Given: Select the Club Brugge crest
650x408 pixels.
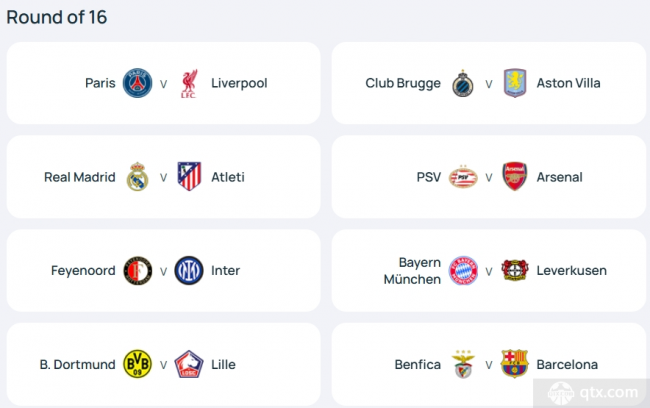Looking at the screenshot, I should pyautogui.click(x=463, y=83).
